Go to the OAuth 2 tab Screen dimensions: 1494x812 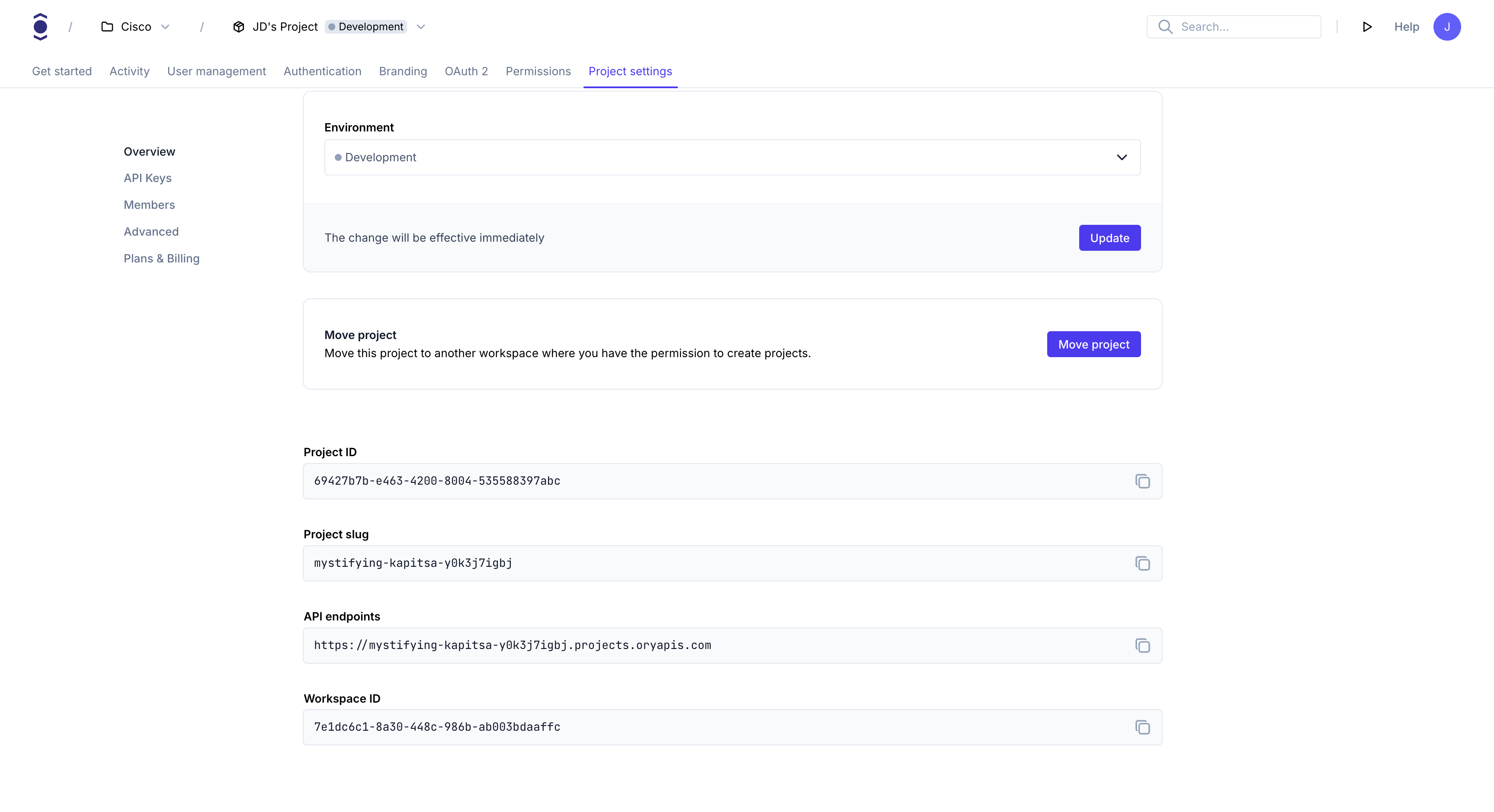tap(466, 71)
